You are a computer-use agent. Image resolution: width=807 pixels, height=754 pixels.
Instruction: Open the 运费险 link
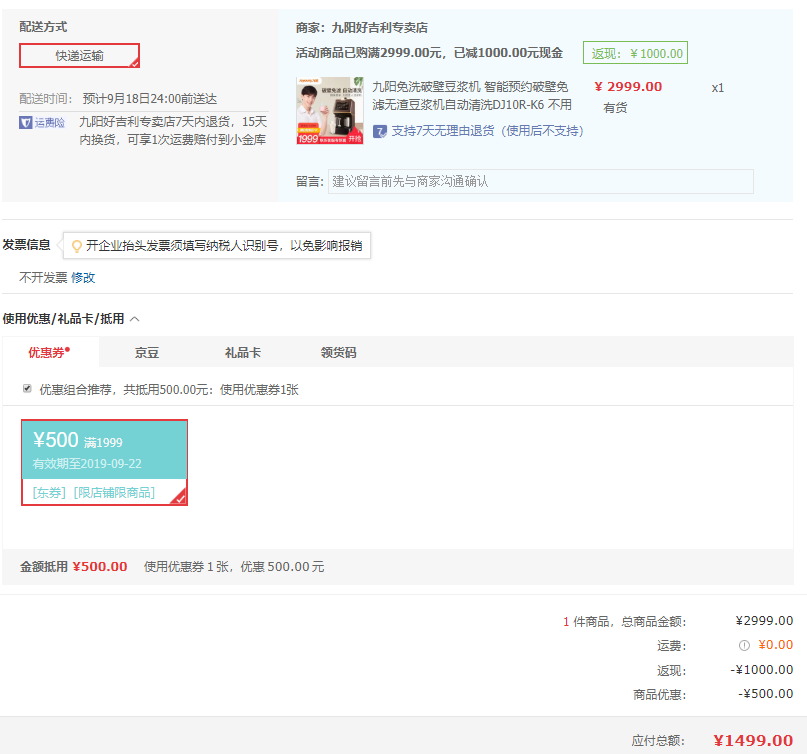(50, 122)
